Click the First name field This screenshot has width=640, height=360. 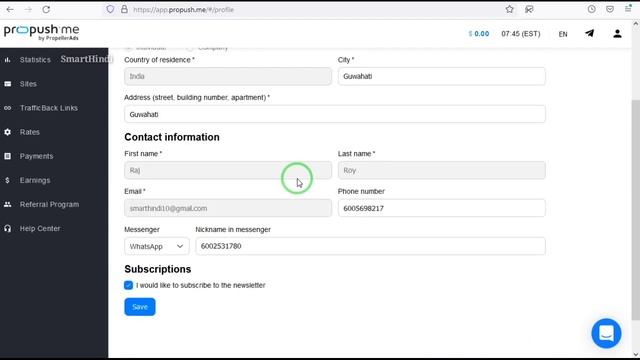click(228, 170)
